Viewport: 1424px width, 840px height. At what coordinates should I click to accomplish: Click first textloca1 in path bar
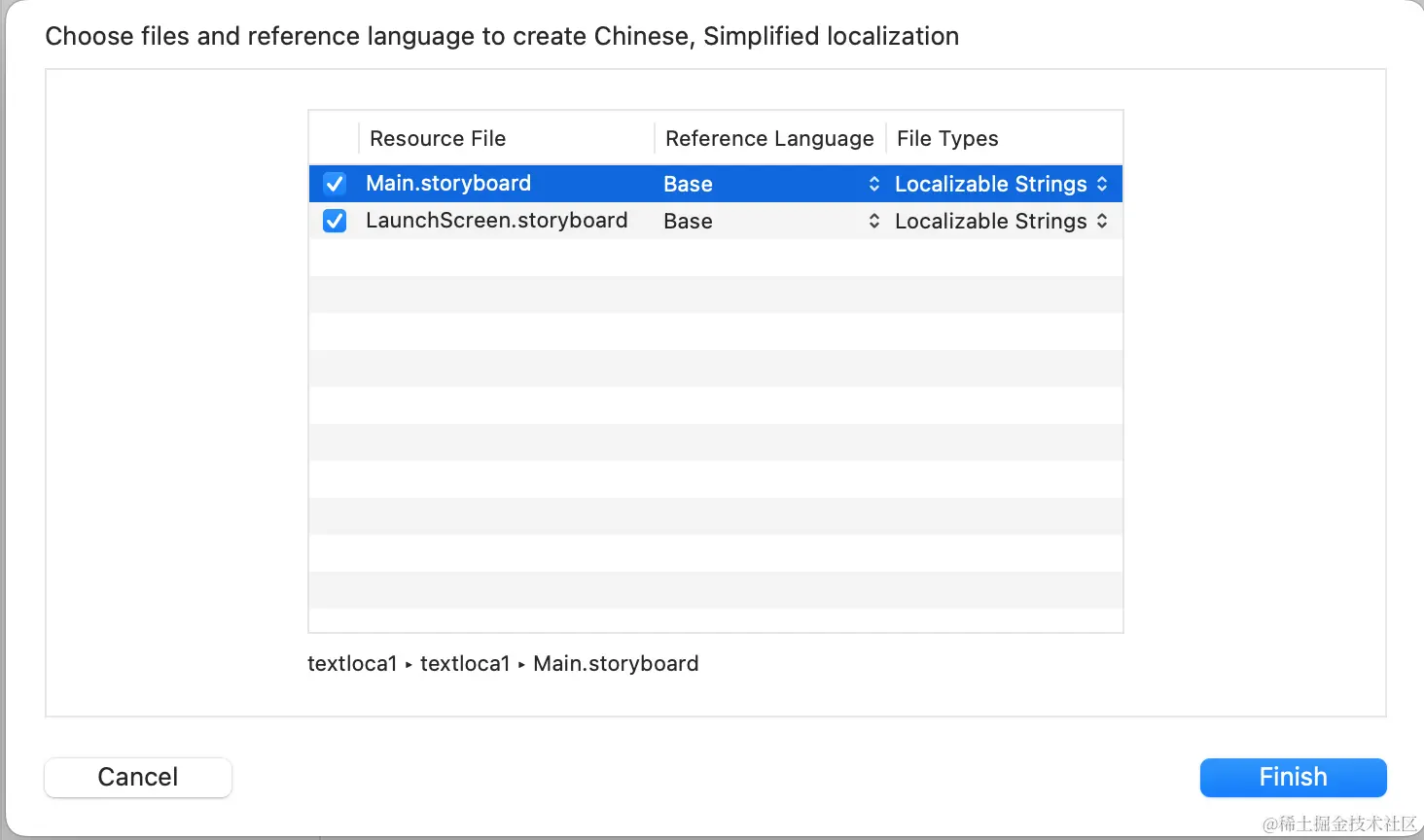pyautogui.click(x=352, y=664)
